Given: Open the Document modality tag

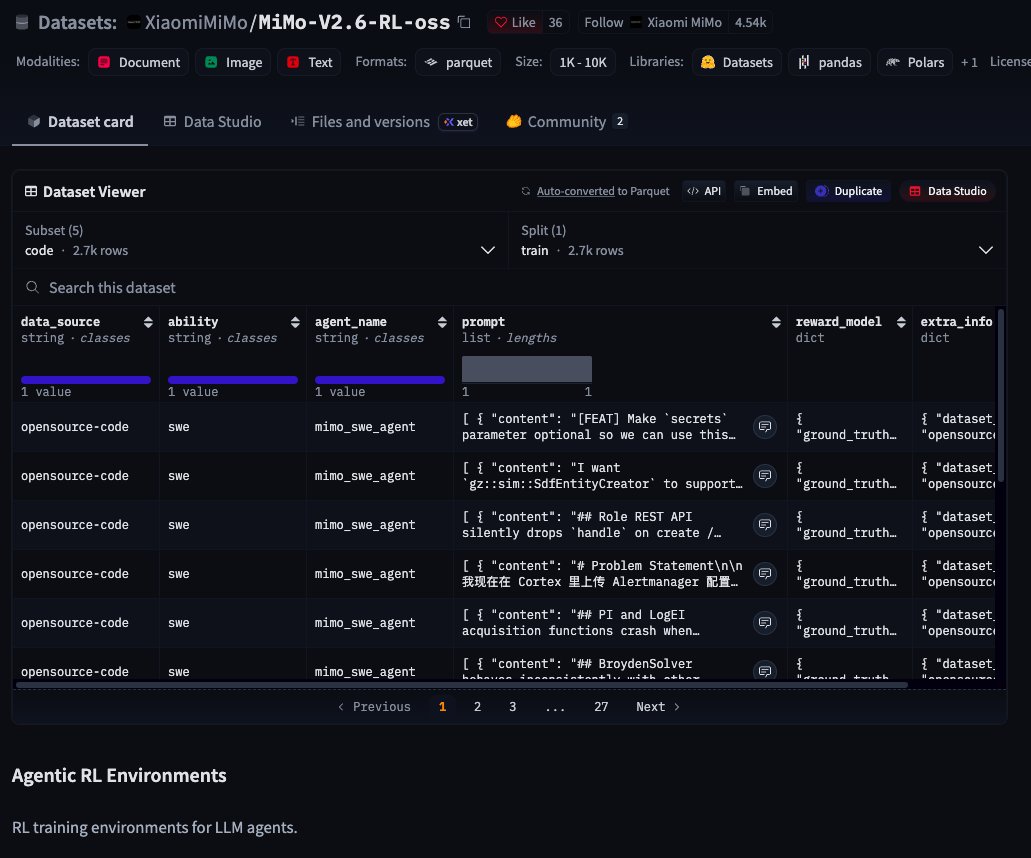Looking at the screenshot, I should [x=139, y=62].
